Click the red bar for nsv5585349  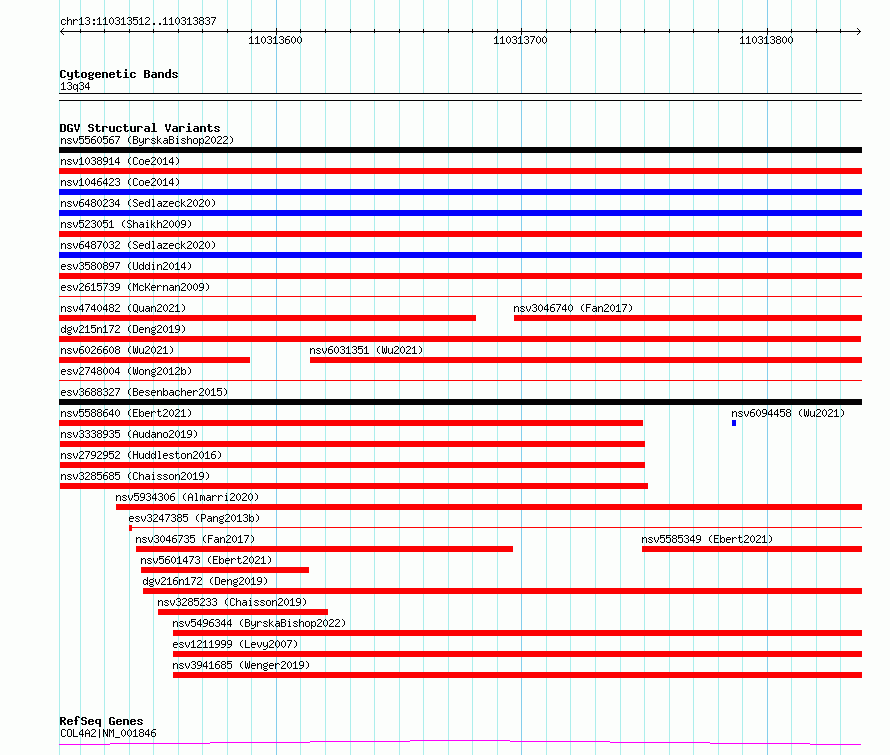pyautogui.click(x=752, y=549)
